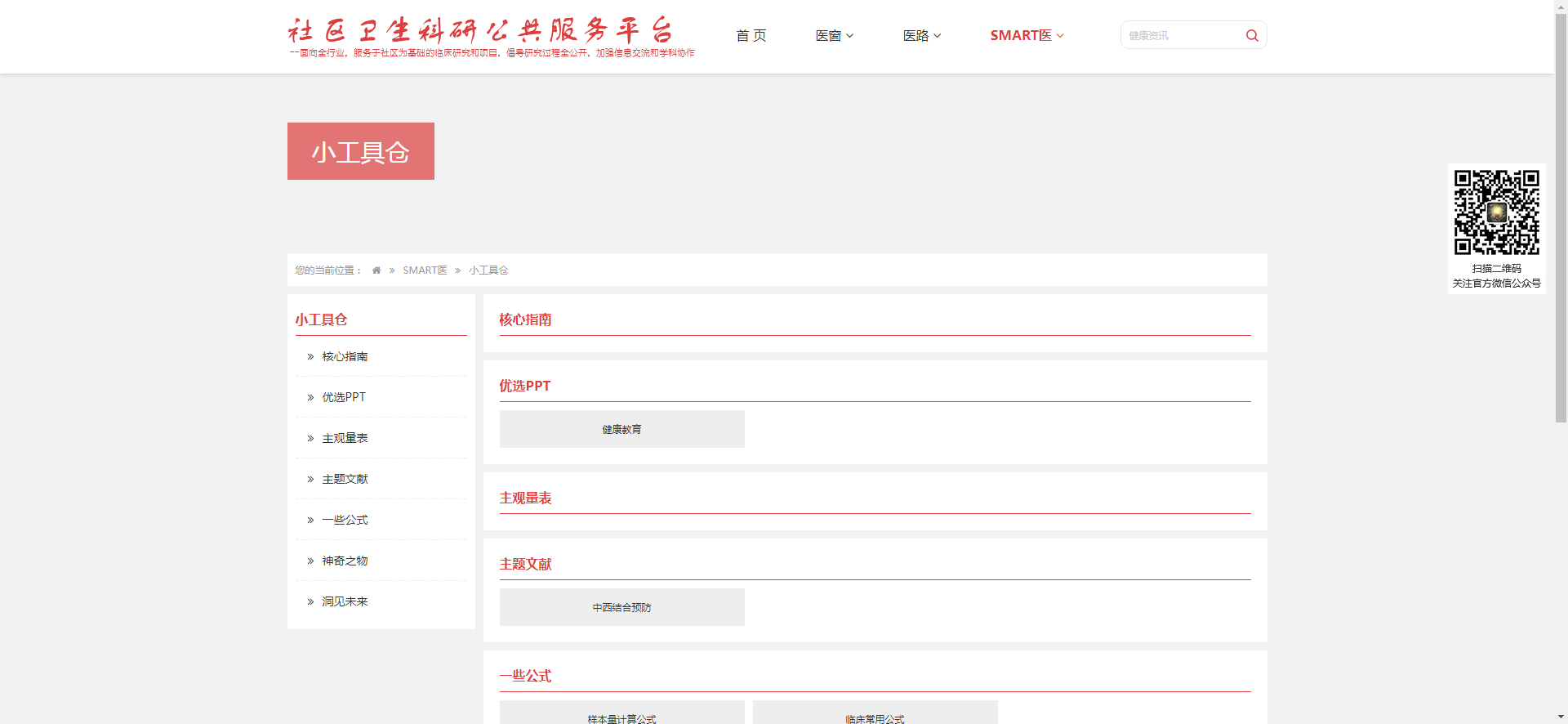Open 一些公式 sidebar entry

tap(345, 521)
